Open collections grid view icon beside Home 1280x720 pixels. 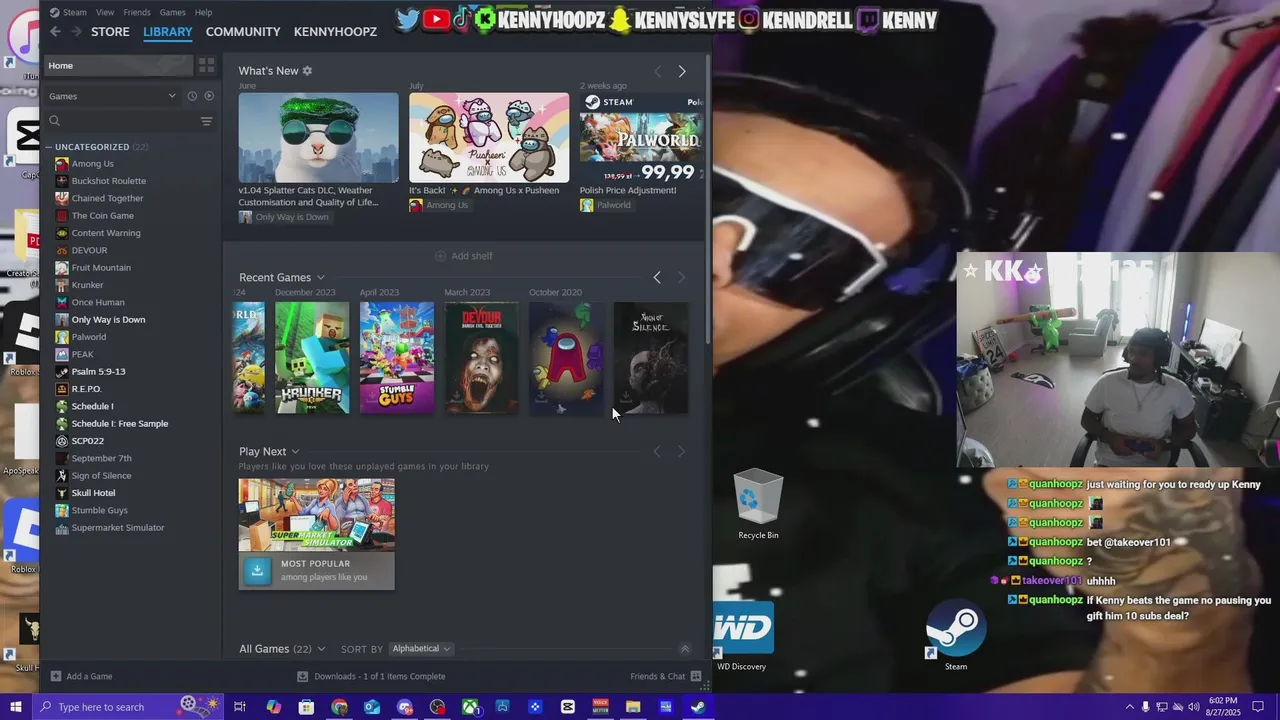[206, 65]
